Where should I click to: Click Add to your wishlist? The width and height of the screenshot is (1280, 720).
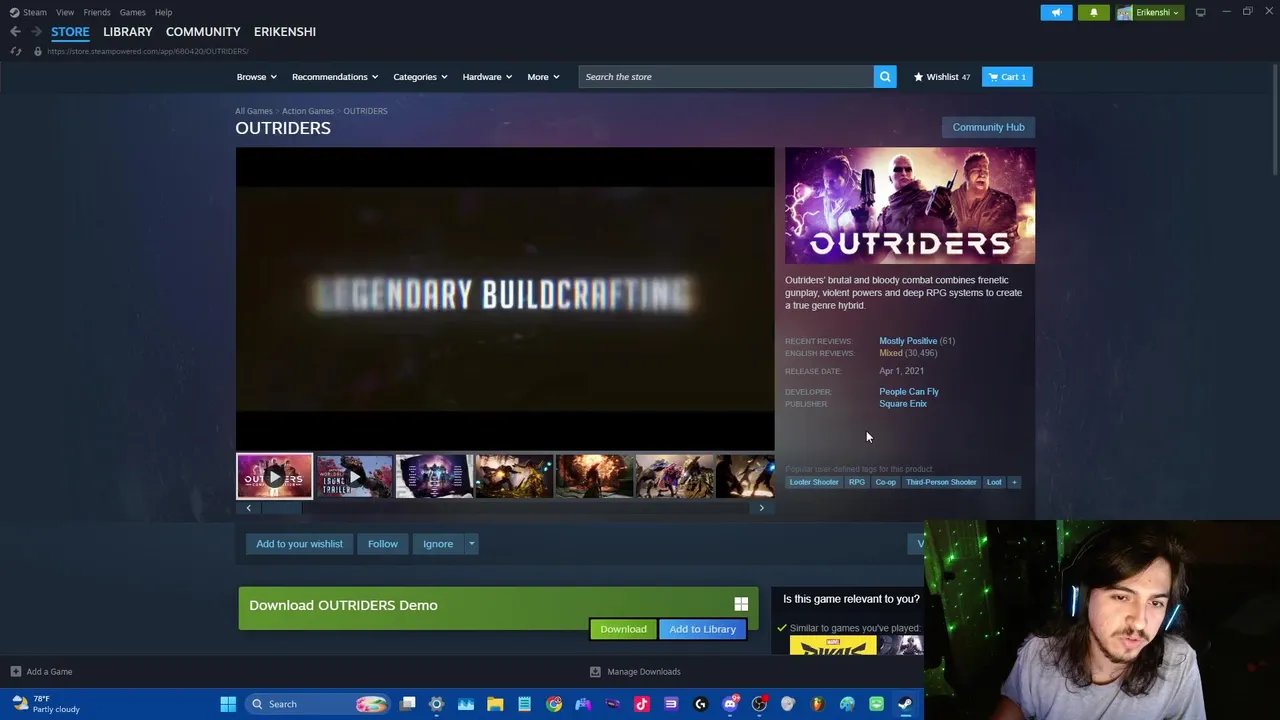tap(299, 544)
